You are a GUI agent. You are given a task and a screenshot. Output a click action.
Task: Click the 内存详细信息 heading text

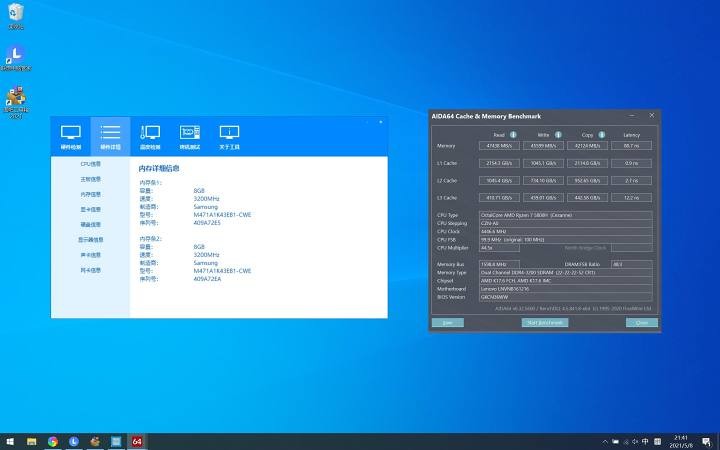(159, 169)
